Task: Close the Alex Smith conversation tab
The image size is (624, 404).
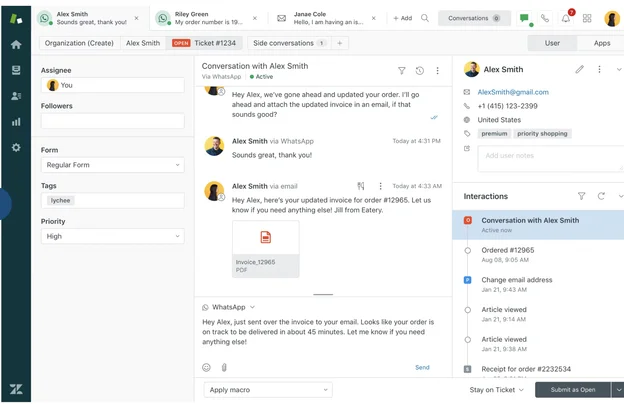Action: 136,18
